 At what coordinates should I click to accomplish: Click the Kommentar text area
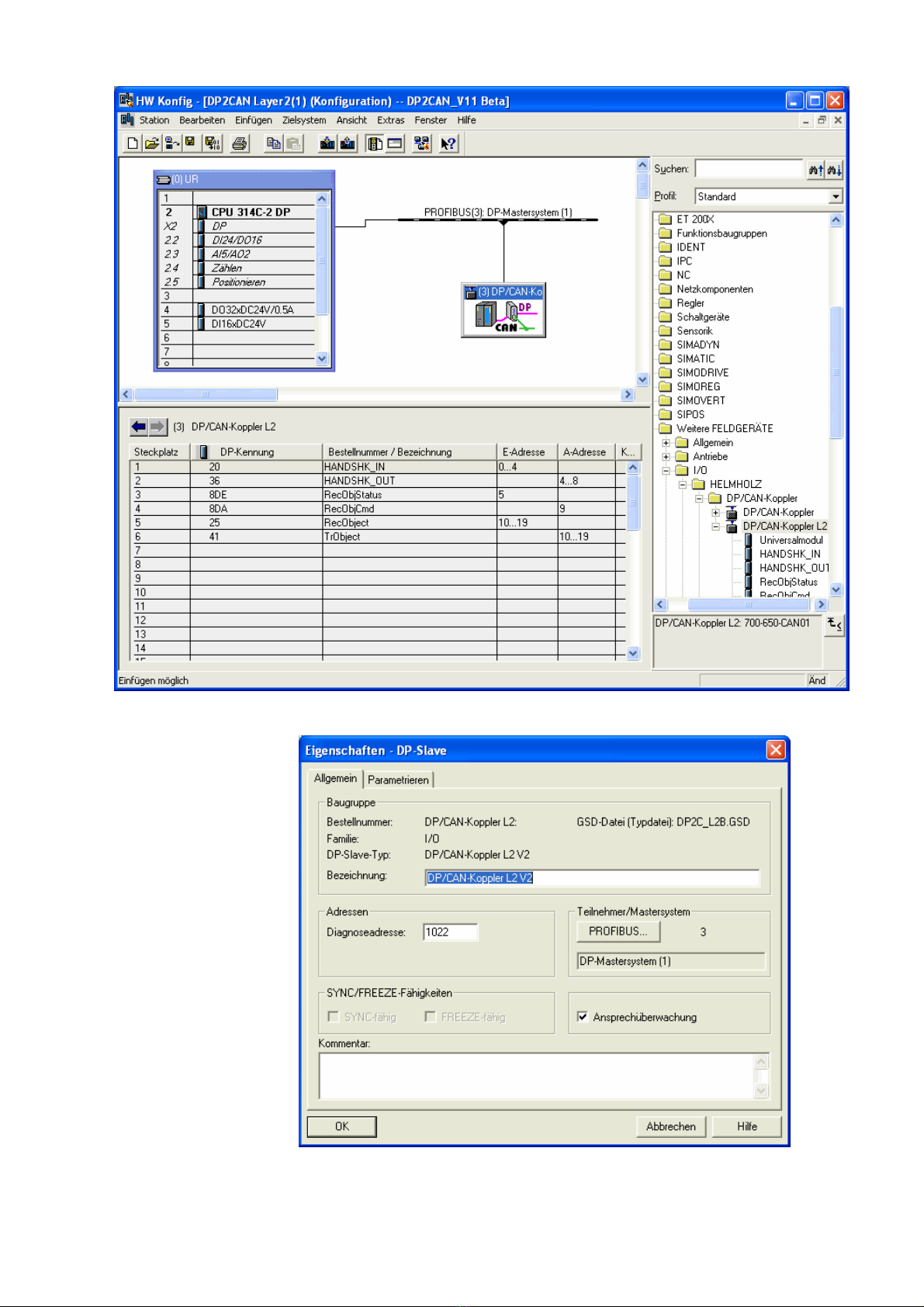537,1076
